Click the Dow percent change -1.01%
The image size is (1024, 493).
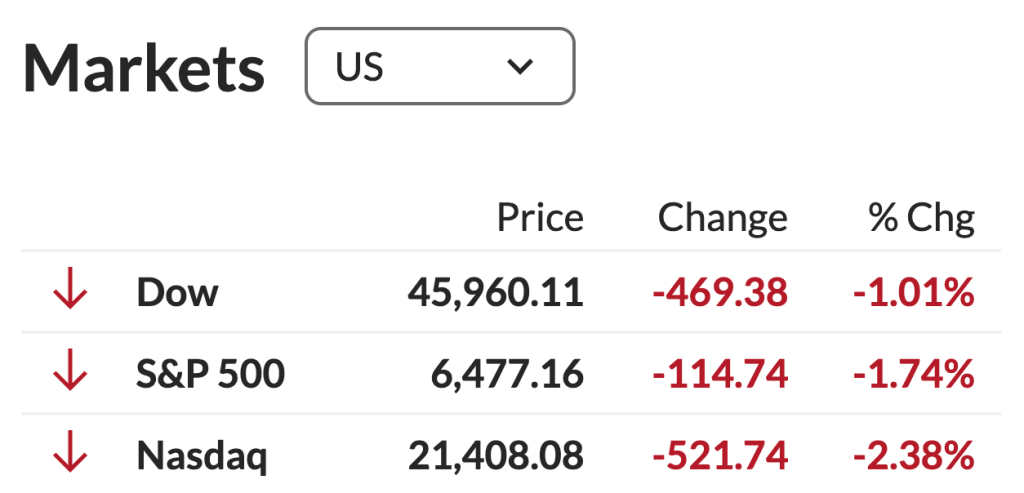point(913,292)
